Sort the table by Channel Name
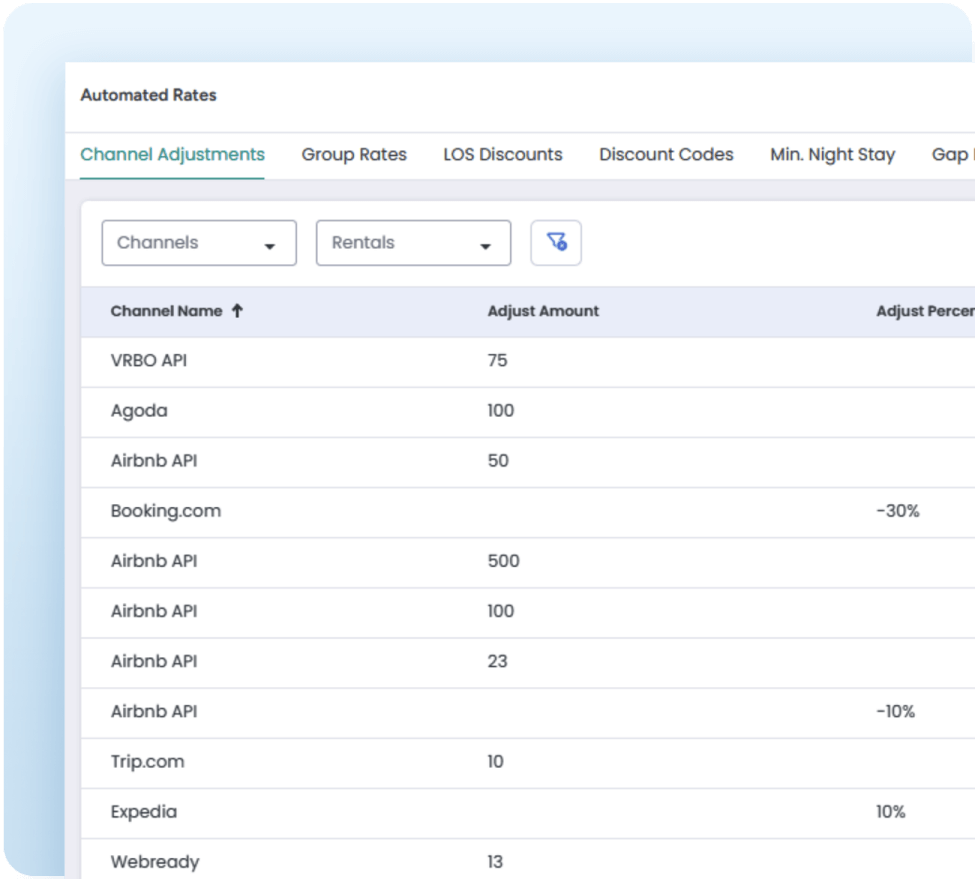The width and height of the screenshot is (975, 879). pyautogui.click(x=166, y=310)
